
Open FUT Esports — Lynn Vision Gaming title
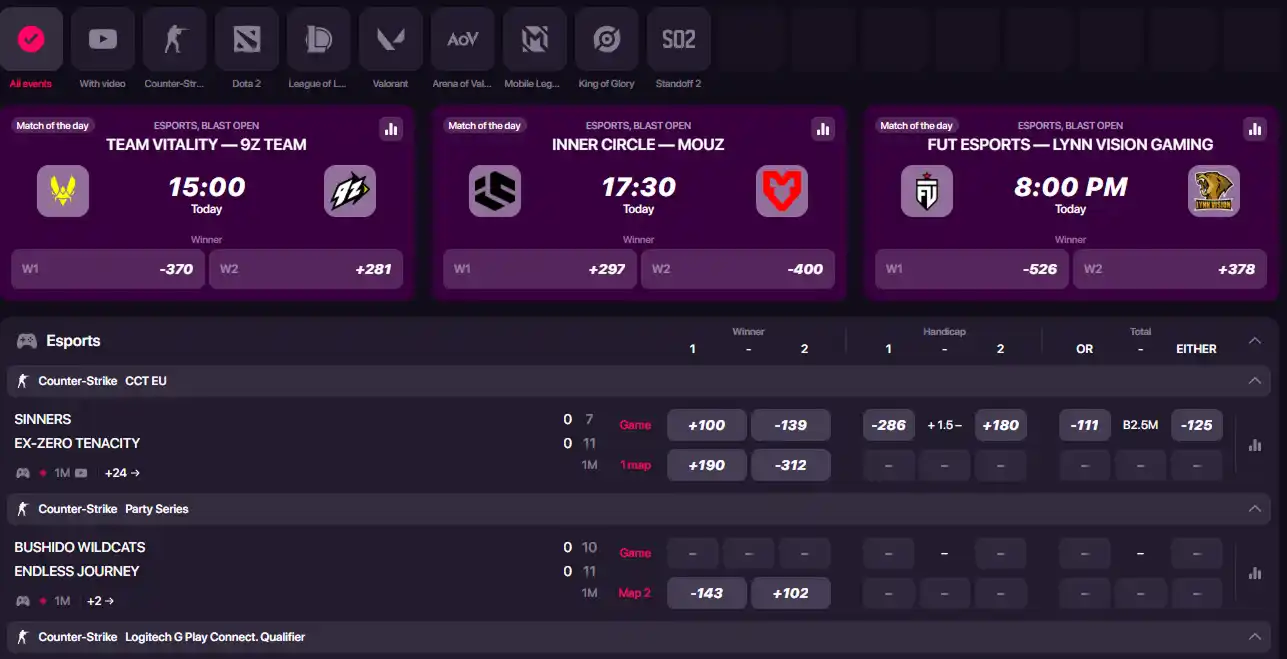click(1070, 145)
